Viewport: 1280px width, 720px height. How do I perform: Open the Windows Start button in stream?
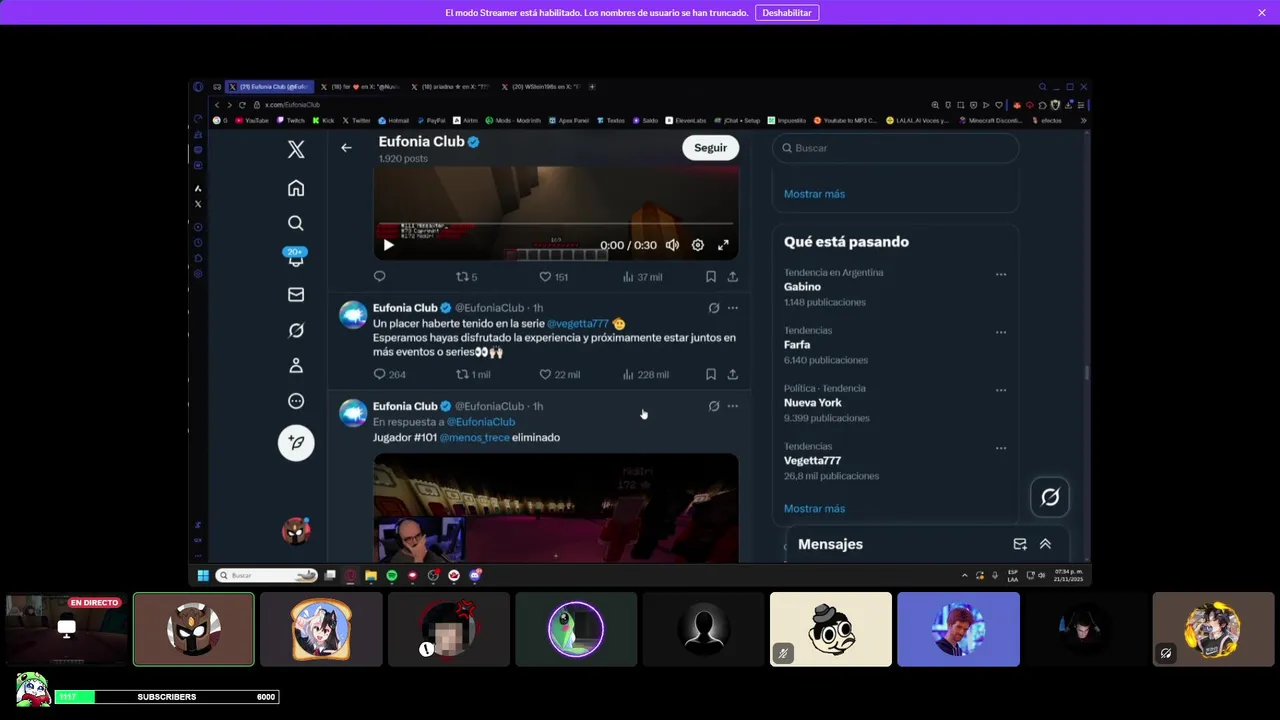(x=203, y=575)
